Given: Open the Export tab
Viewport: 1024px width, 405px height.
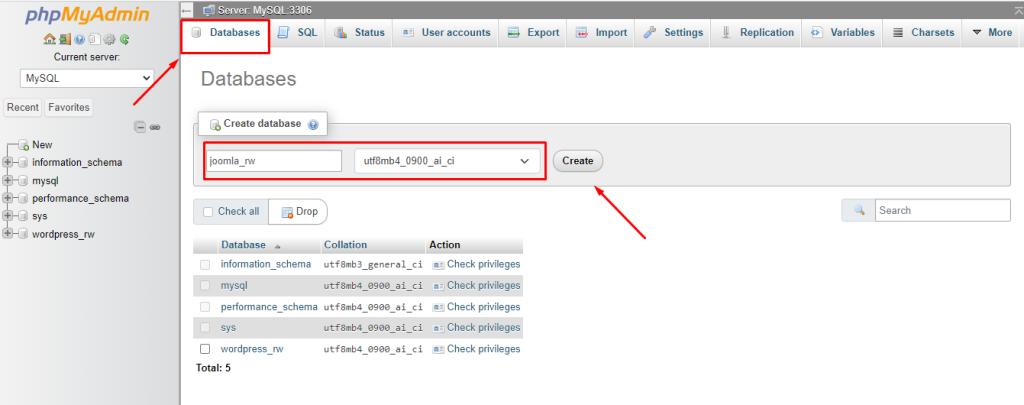Looking at the screenshot, I should click(x=534, y=33).
